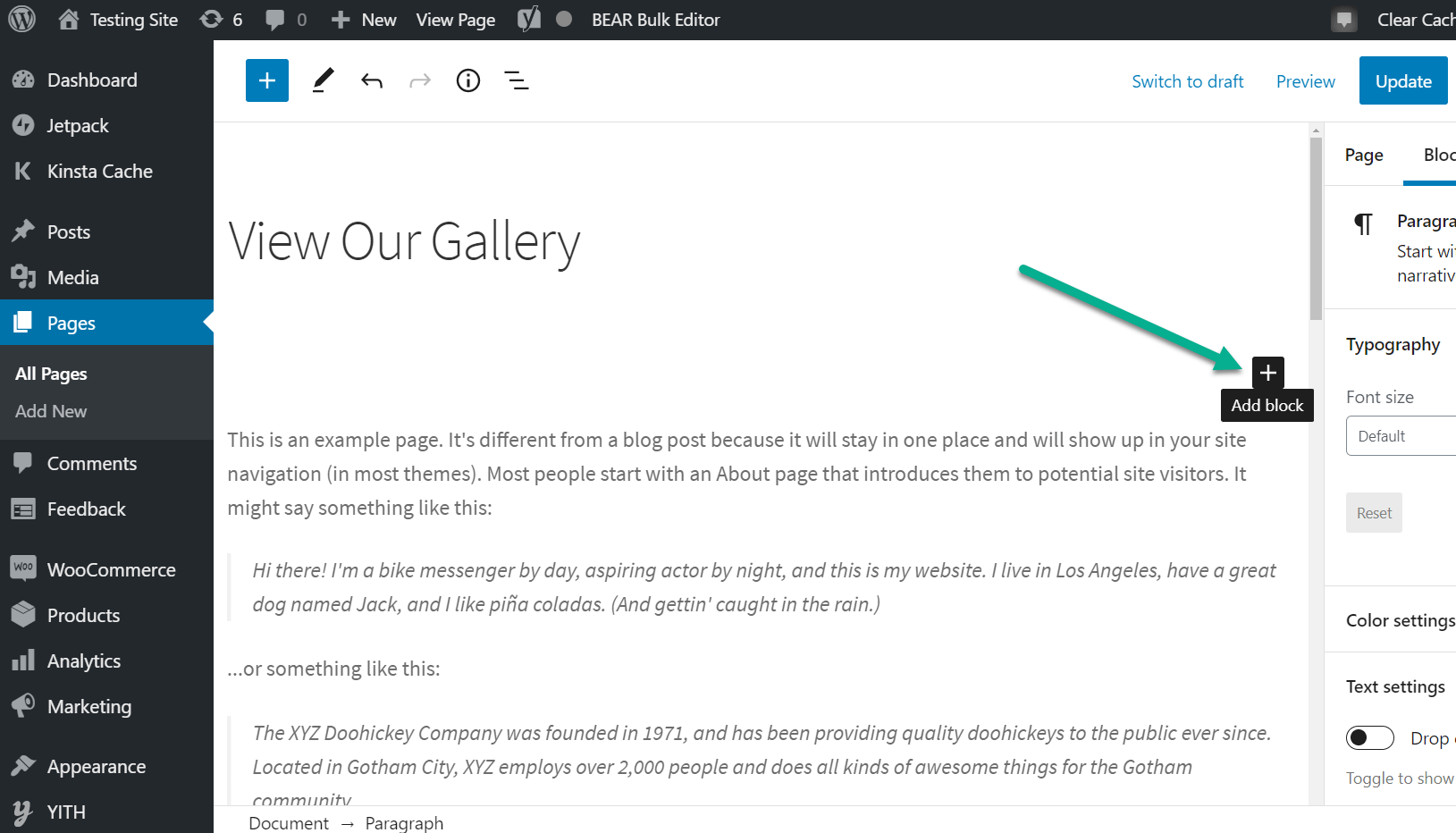Switch to the Page tab

pyautogui.click(x=1363, y=154)
